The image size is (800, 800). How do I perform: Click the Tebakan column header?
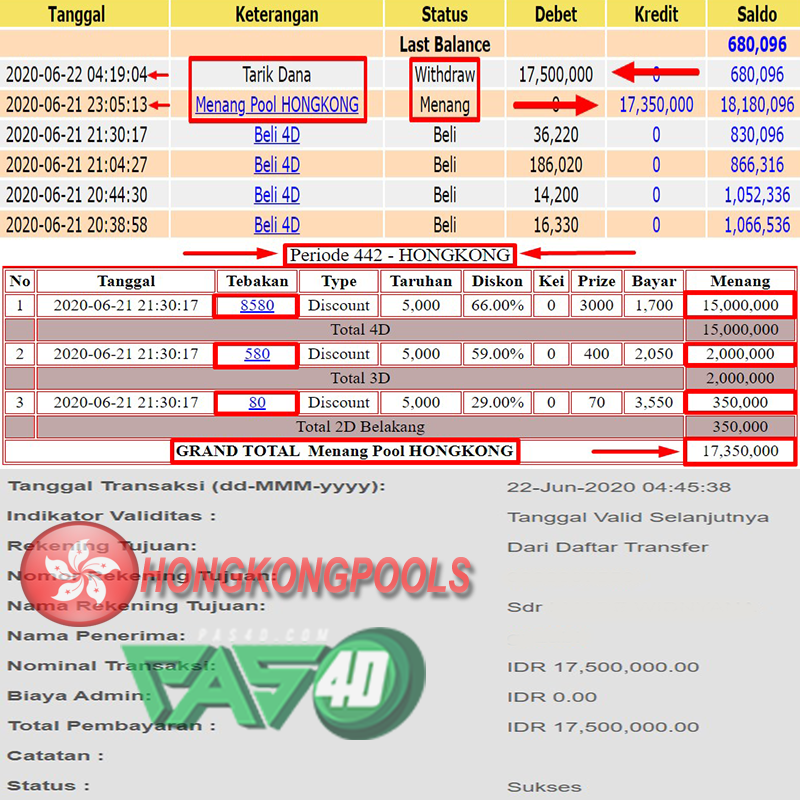click(257, 281)
